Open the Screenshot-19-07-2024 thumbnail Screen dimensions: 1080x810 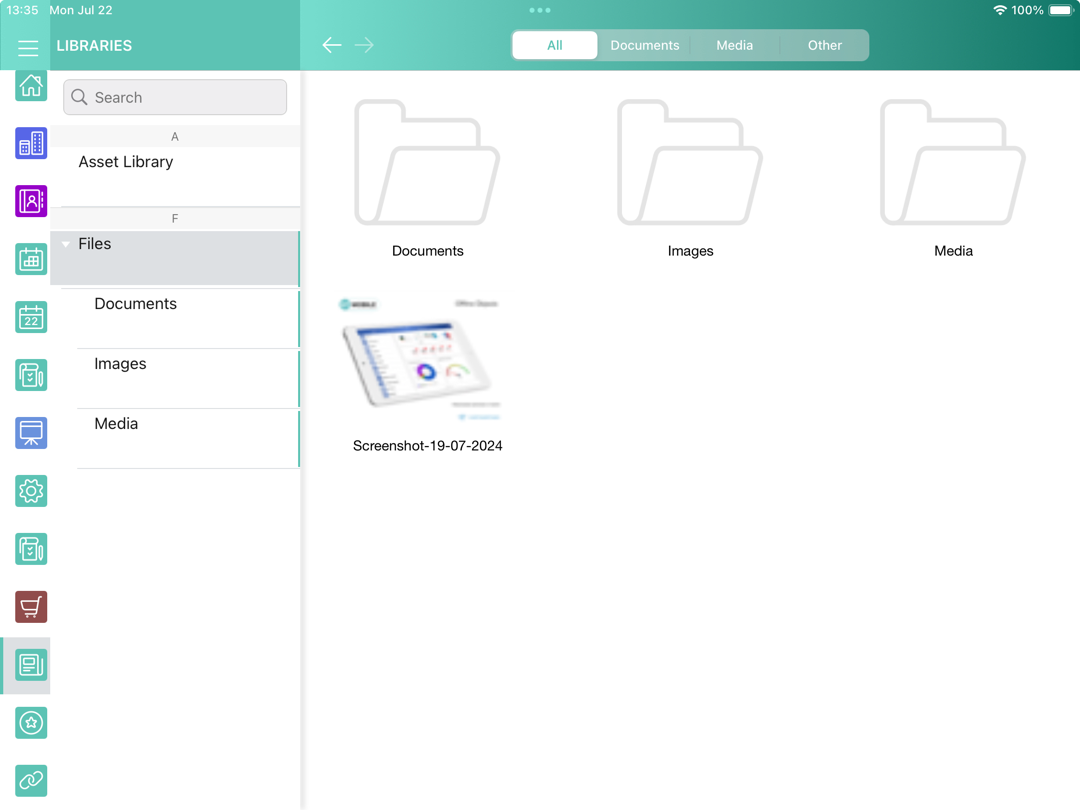pyautogui.click(x=427, y=360)
